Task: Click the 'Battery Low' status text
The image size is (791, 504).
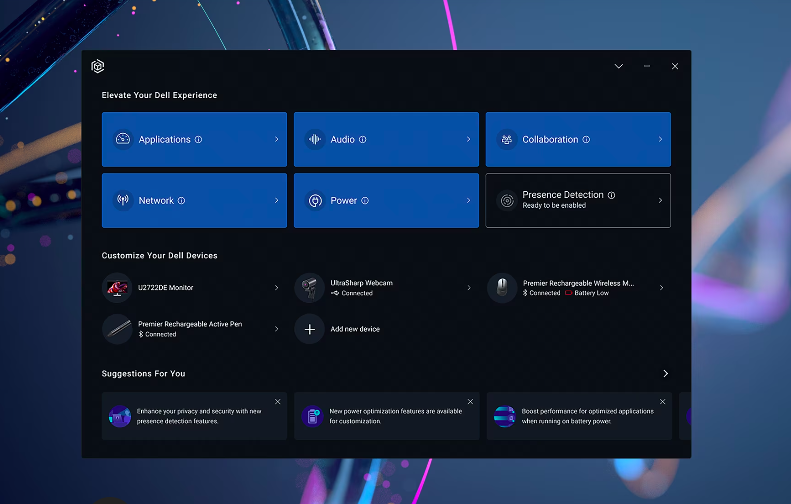Action: [x=592, y=293]
